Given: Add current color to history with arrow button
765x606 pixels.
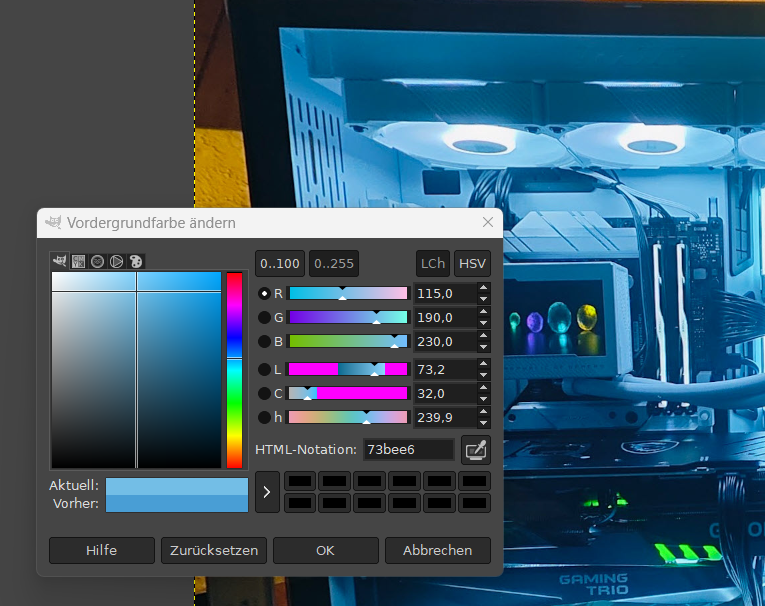Looking at the screenshot, I should 267,492.
